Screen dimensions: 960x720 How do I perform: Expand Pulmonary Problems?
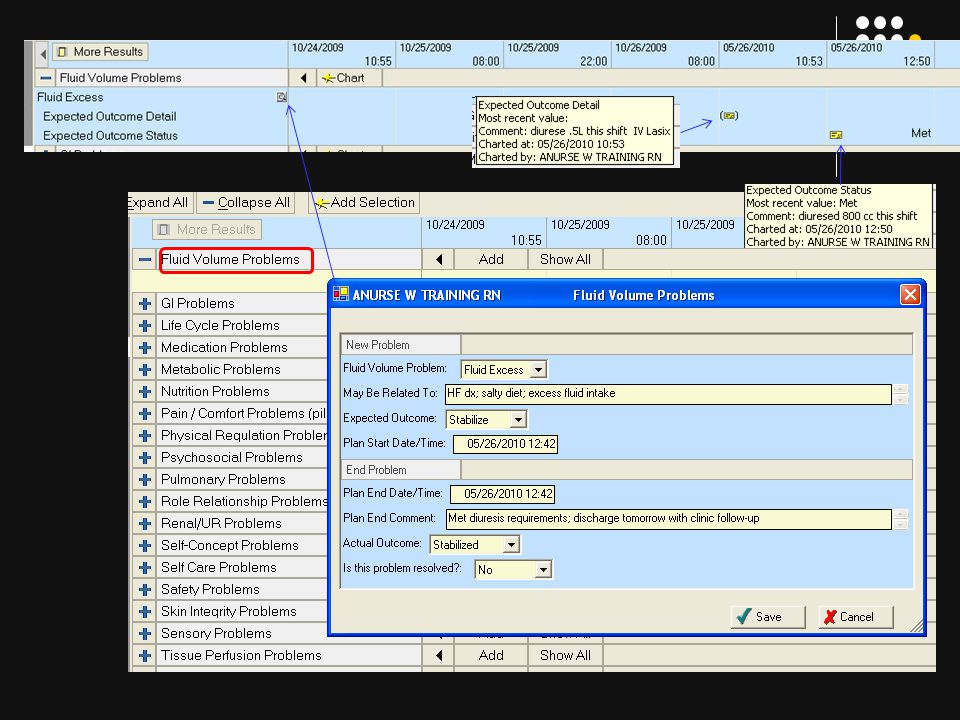[144, 480]
